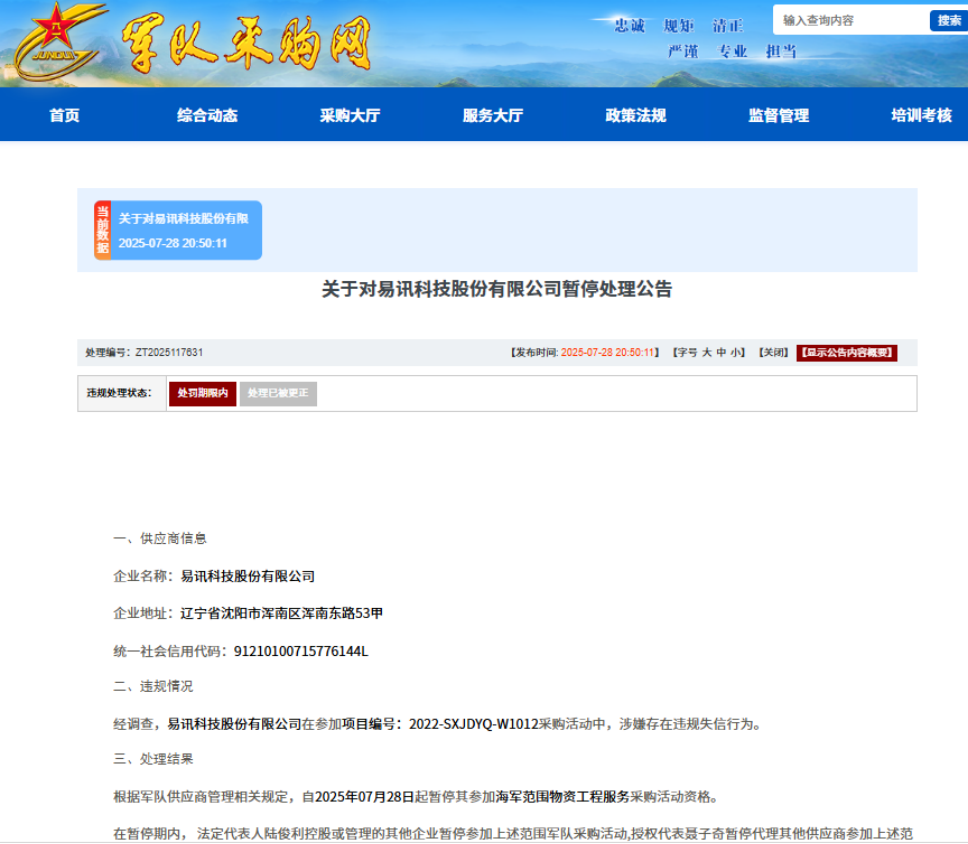Open the blue card 关于对易讯科技股份有限
Image resolution: width=968 pixels, height=844 pixels.
[x=186, y=230]
